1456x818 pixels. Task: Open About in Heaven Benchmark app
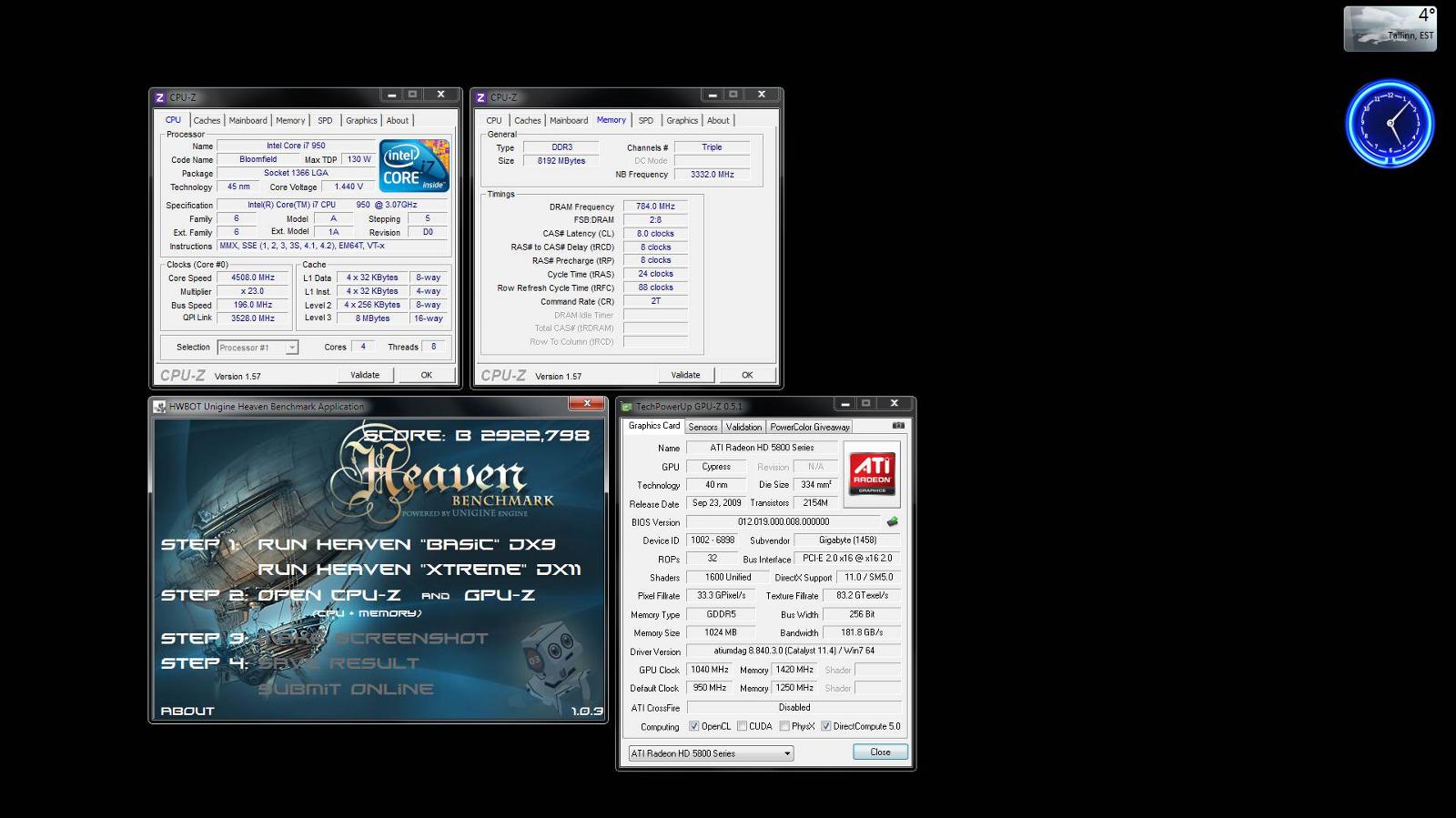tap(187, 711)
